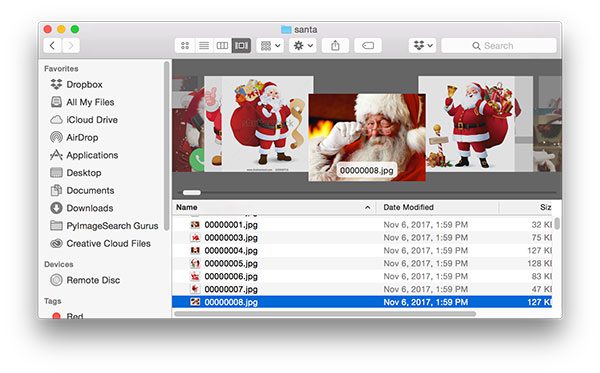The width and height of the screenshot is (600, 373).
Task: Click into the Search field
Action: (499, 46)
